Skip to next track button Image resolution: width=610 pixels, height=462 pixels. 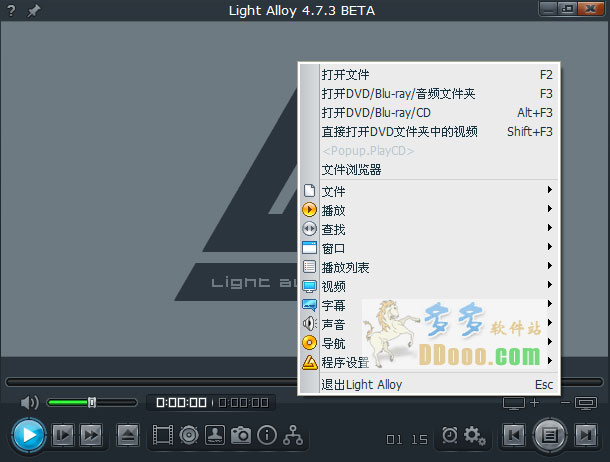coord(586,435)
